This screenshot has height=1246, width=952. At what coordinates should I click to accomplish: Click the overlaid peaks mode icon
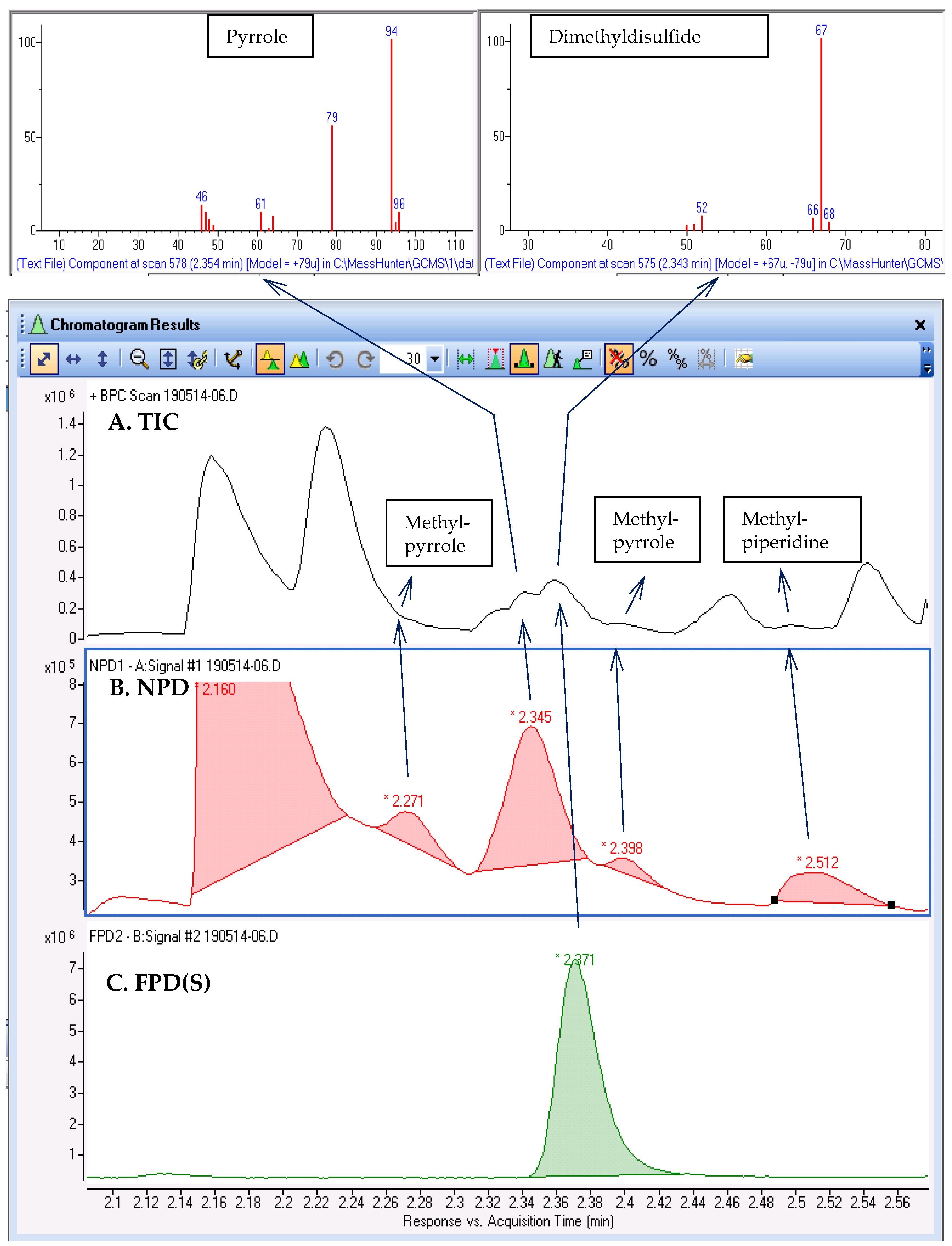point(299,359)
